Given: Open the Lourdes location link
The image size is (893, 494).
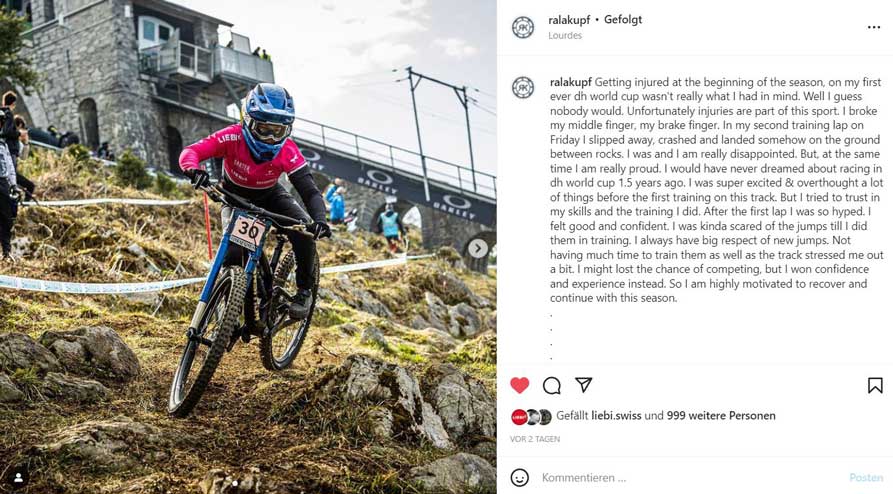Looking at the screenshot, I should click(x=565, y=35).
